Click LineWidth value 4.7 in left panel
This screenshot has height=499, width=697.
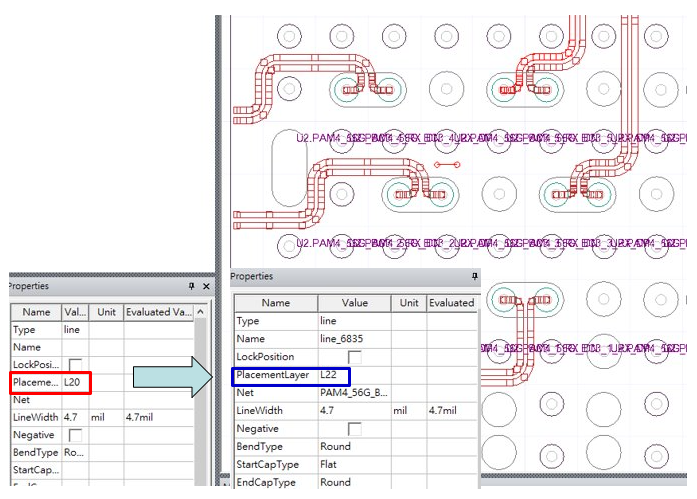(x=70, y=417)
